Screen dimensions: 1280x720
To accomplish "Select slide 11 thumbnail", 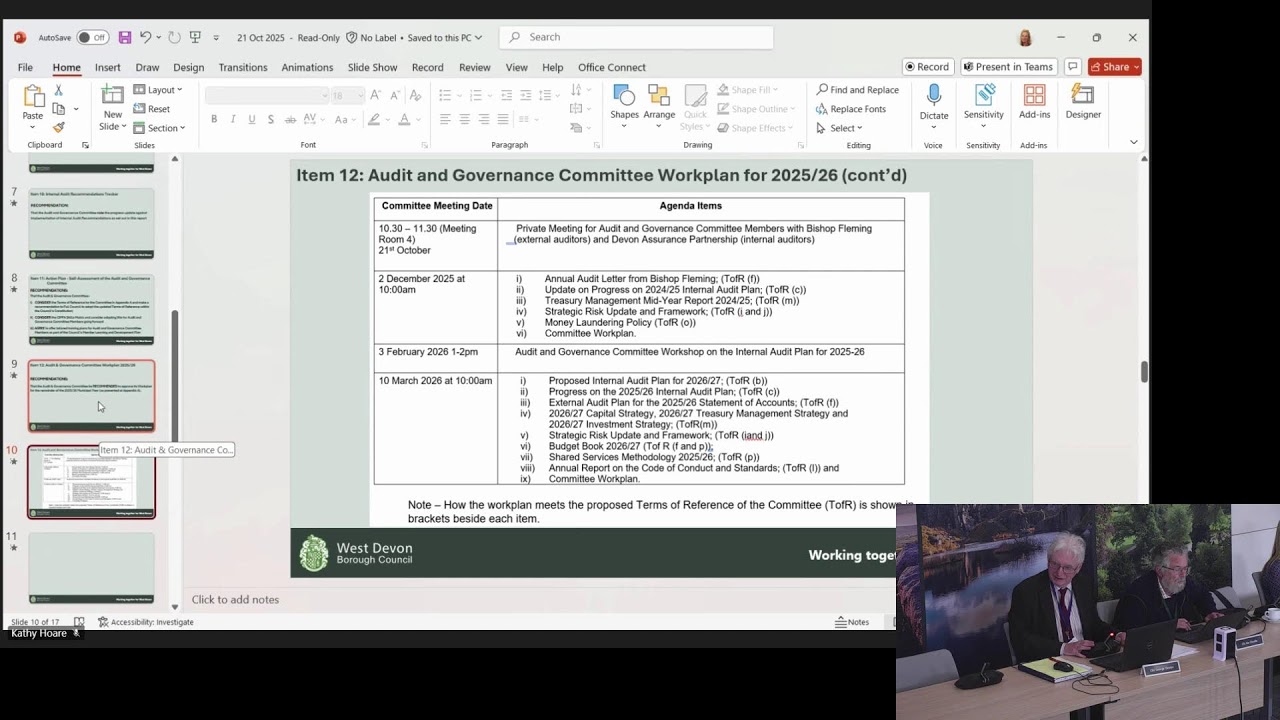I will point(91,568).
